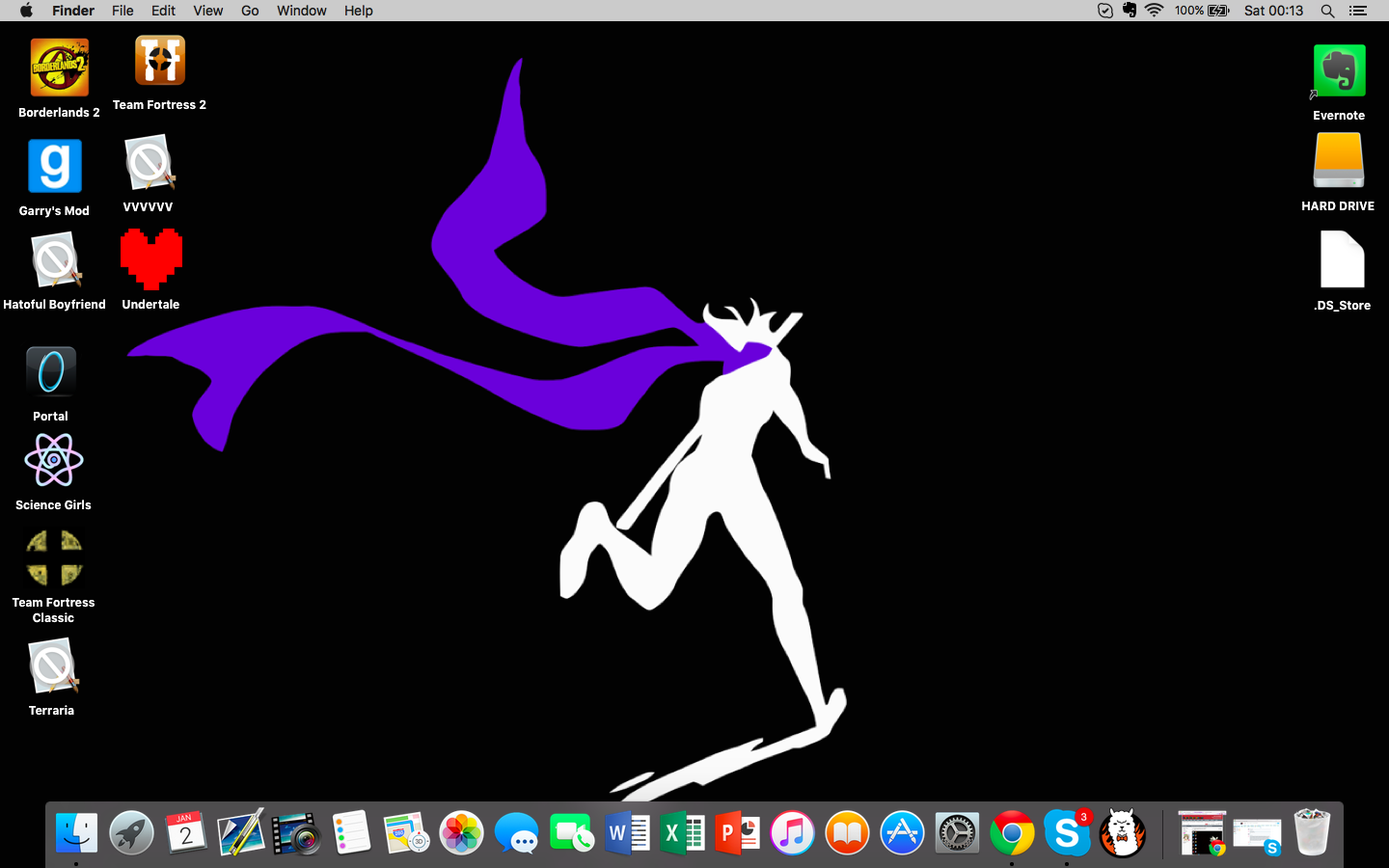Switch to Google Chrome in the Dock
The width and height of the screenshot is (1389, 868).
pos(1012,832)
